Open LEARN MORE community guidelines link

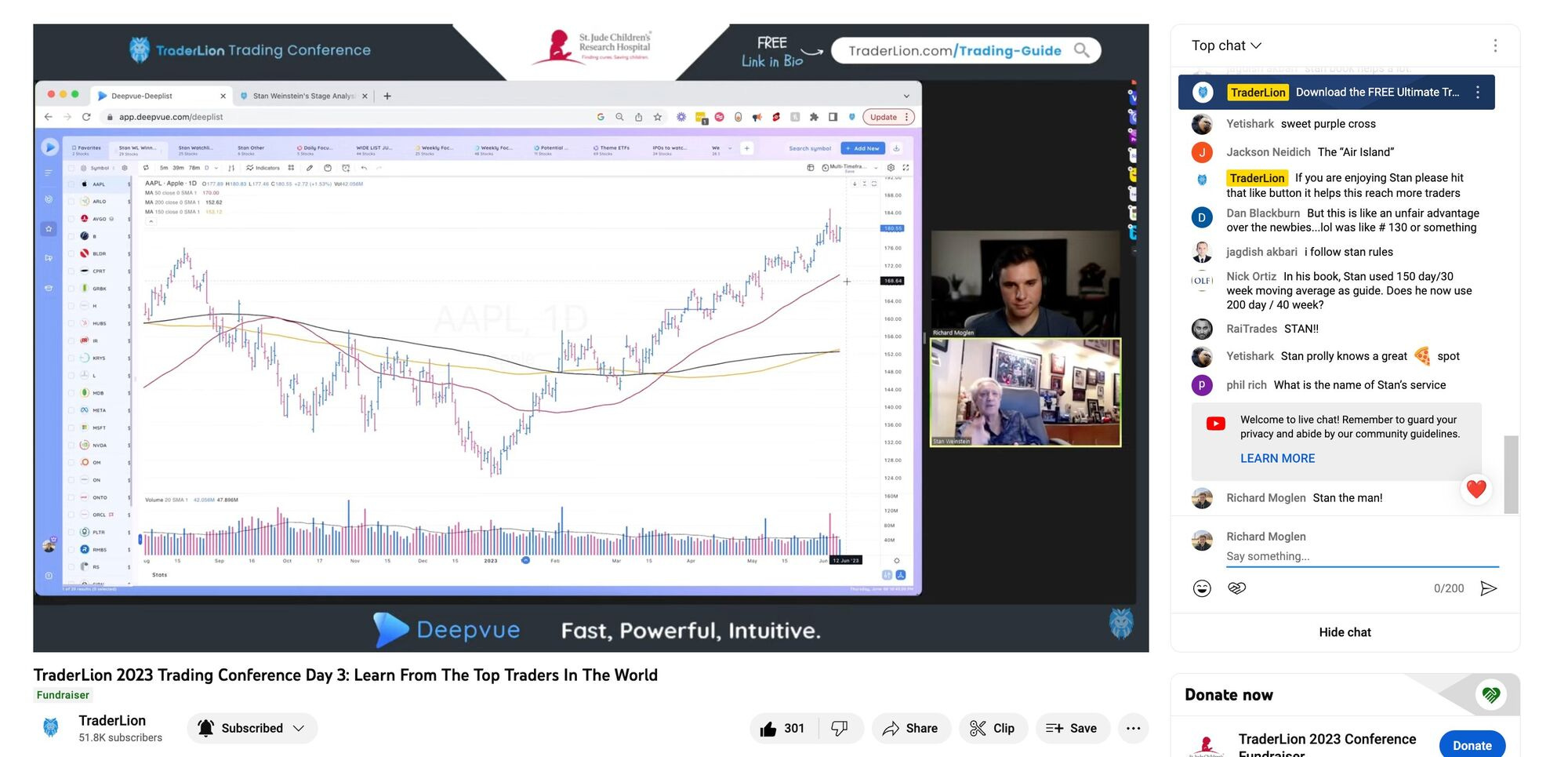click(x=1277, y=458)
